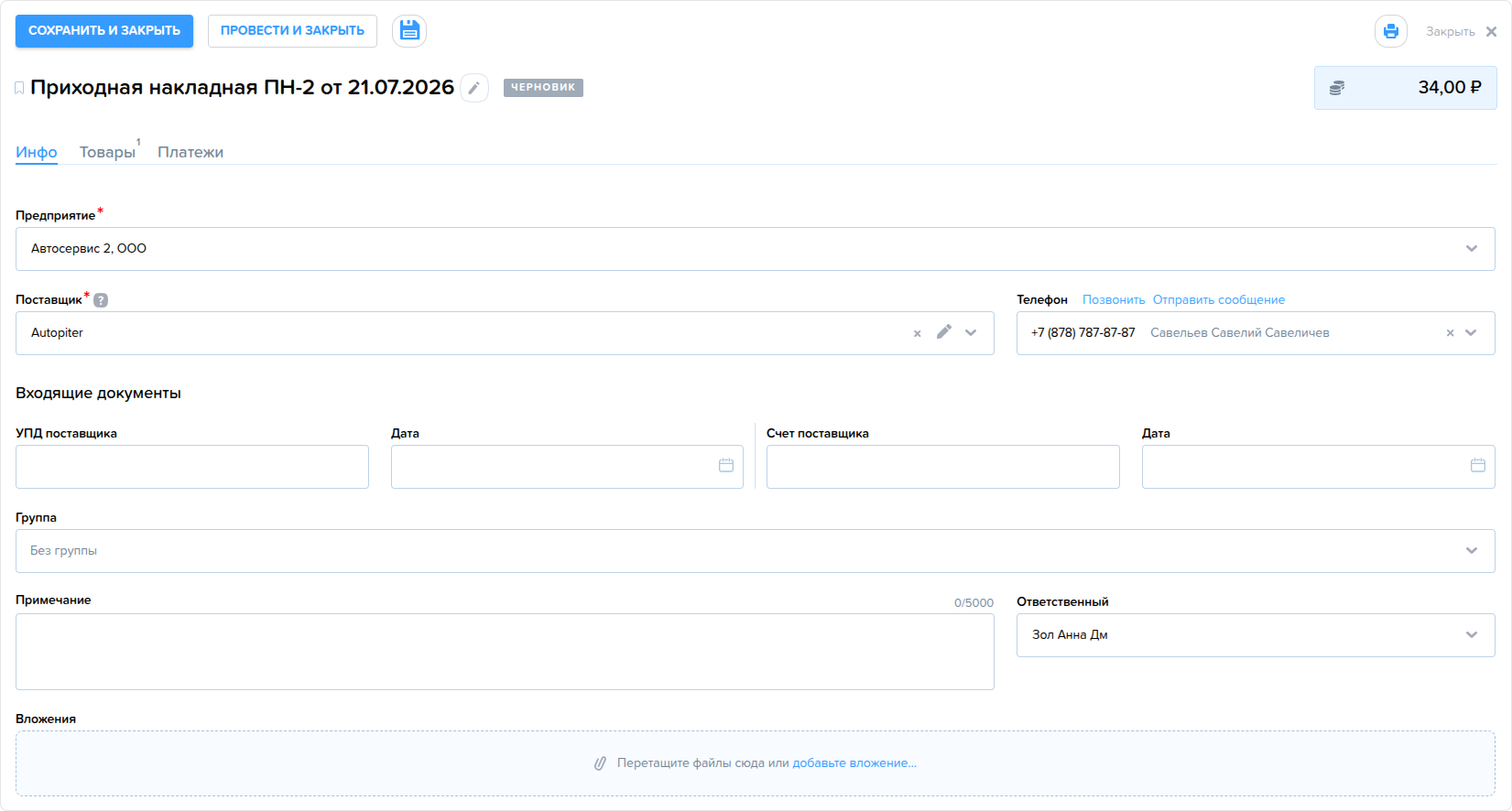Image resolution: width=1512 pixels, height=811 pixels.
Task: Focus the Счет поставщика input field
Action: pyautogui.click(x=943, y=467)
